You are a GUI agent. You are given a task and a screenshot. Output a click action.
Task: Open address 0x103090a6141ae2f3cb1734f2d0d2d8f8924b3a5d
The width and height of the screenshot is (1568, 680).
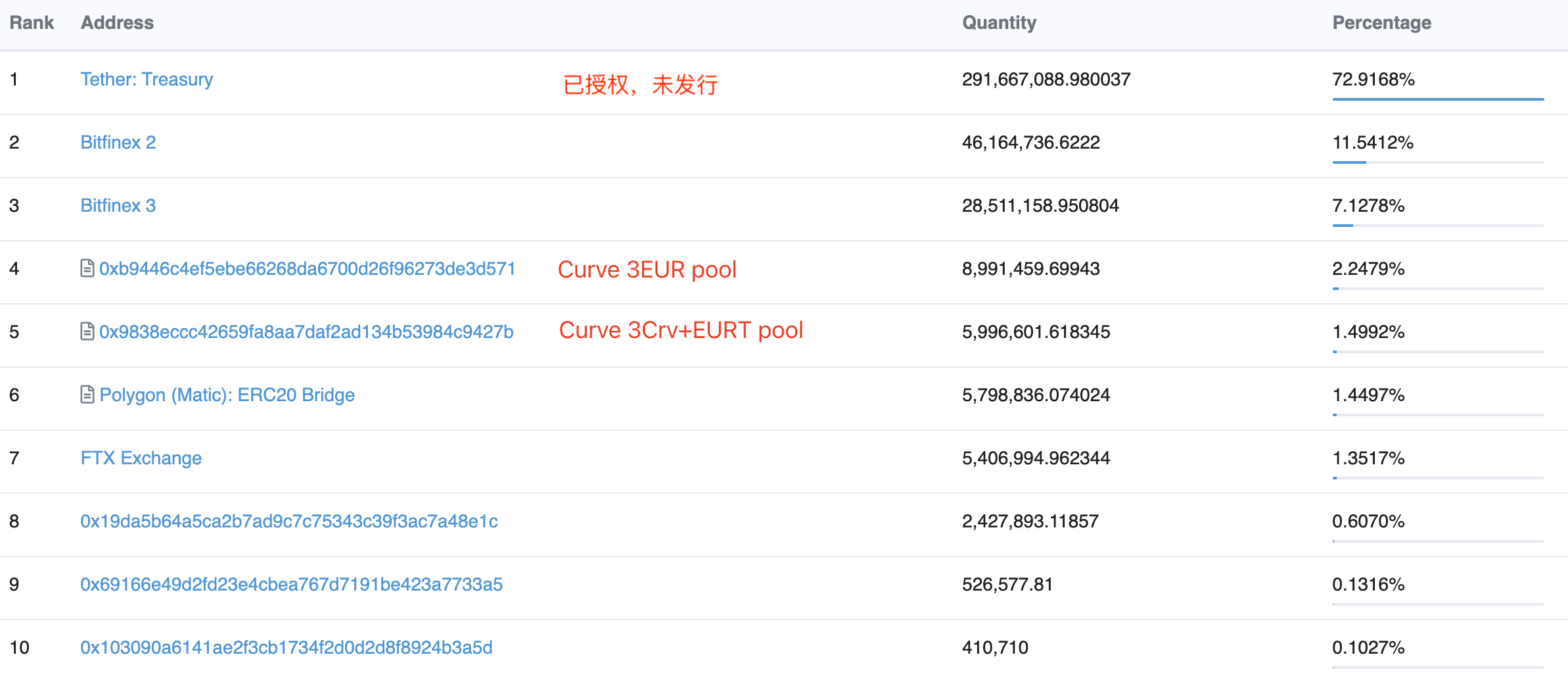tap(287, 648)
